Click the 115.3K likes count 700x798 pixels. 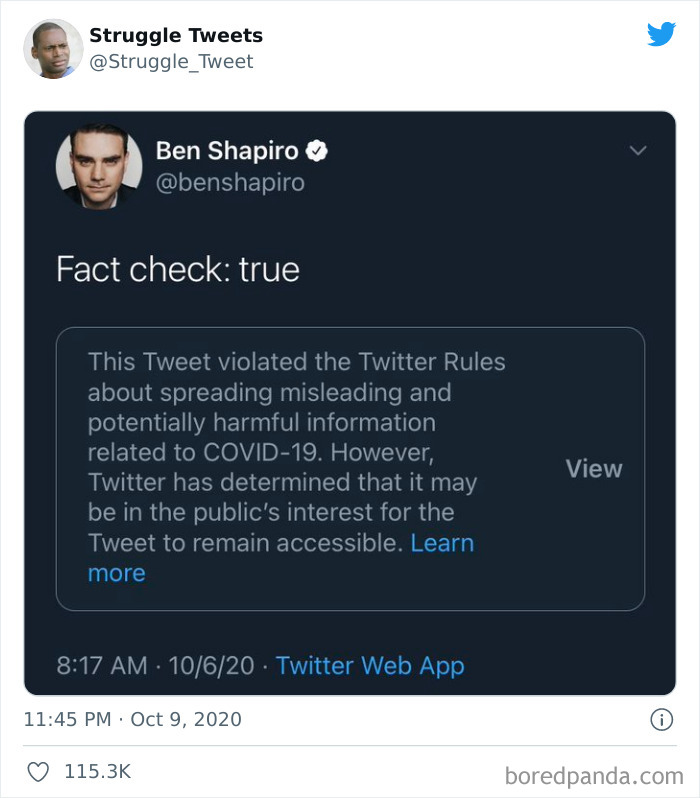click(97, 772)
